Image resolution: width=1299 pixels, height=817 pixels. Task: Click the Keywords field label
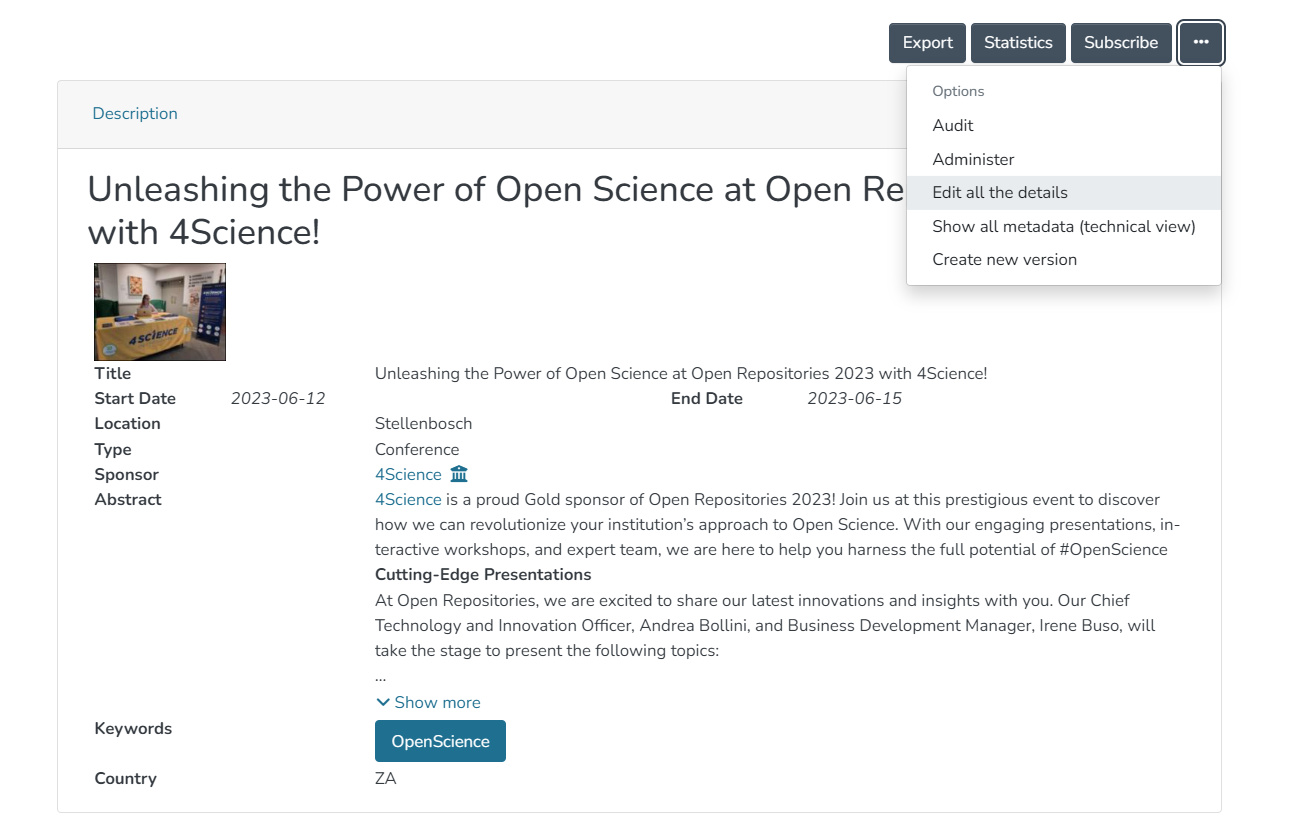click(x=133, y=729)
